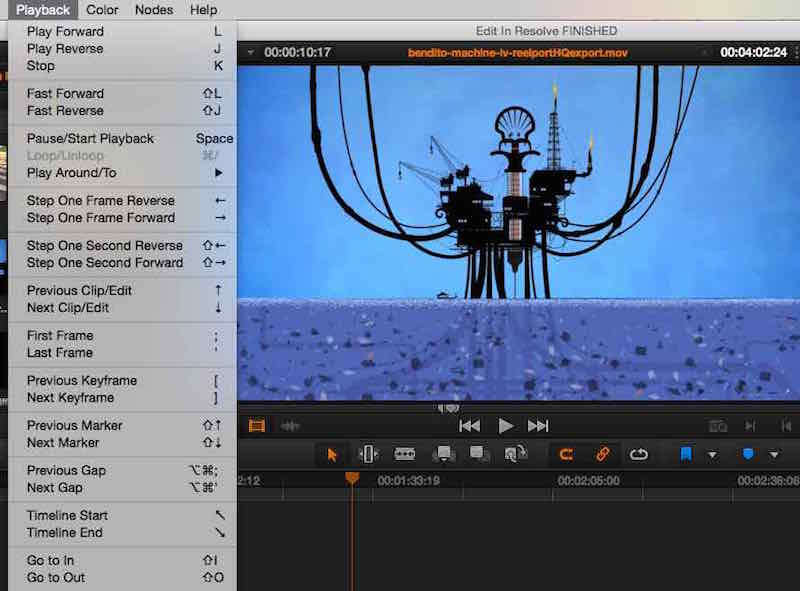Click mark in icon near viewer

coord(750,426)
